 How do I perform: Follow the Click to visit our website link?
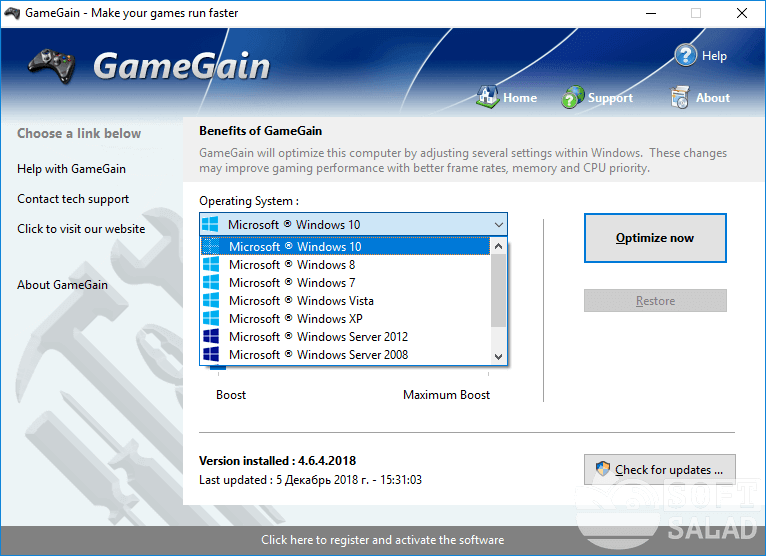click(81, 229)
